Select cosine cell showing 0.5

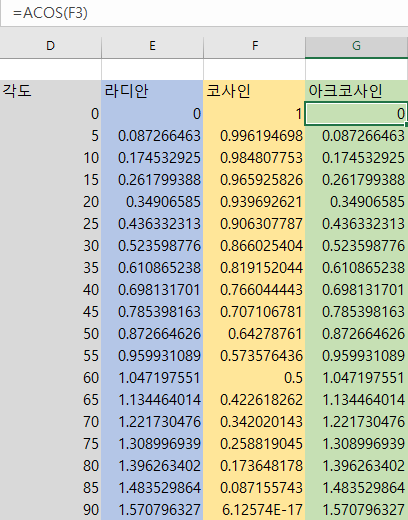[x=254, y=378]
